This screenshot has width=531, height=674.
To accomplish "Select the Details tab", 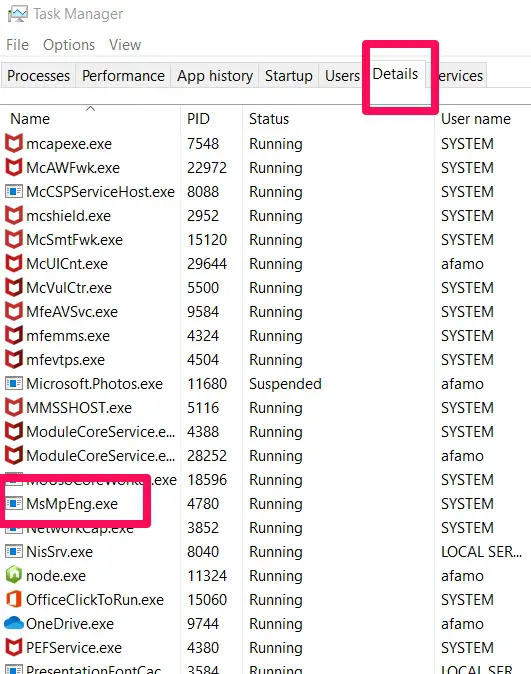I will (x=395, y=74).
